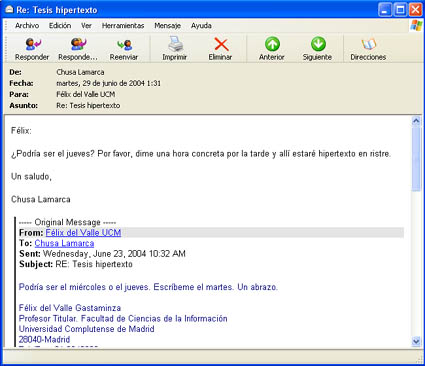Click the sender name Chusa Lamarca in the header
This screenshot has height=366, width=425.
[x=80, y=72]
